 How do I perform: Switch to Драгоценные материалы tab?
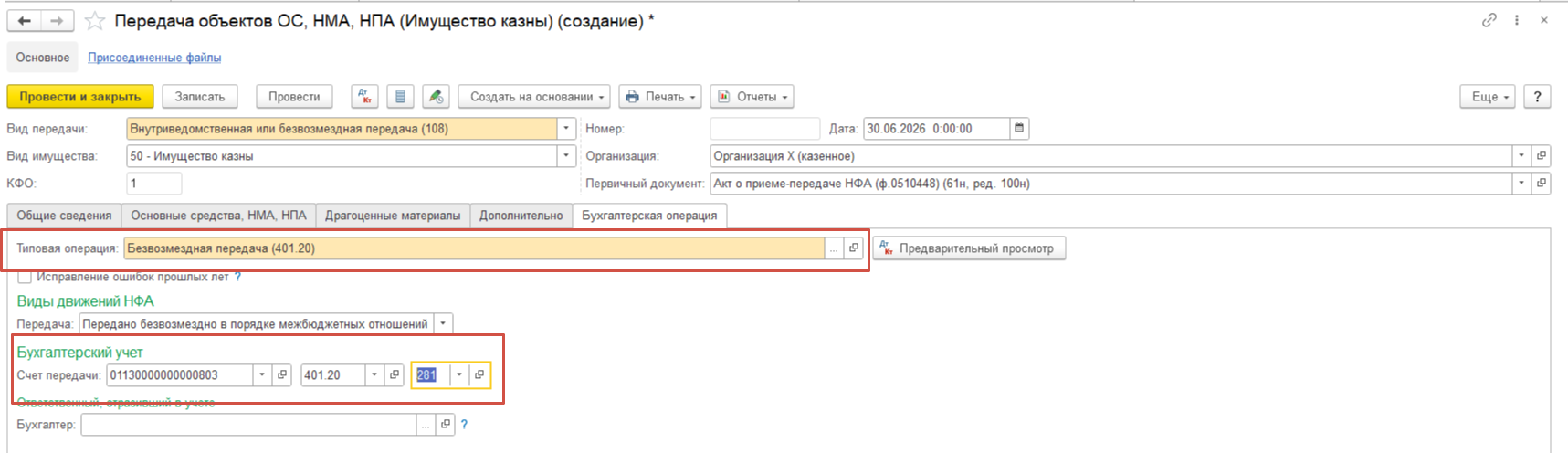click(x=393, y=216)
